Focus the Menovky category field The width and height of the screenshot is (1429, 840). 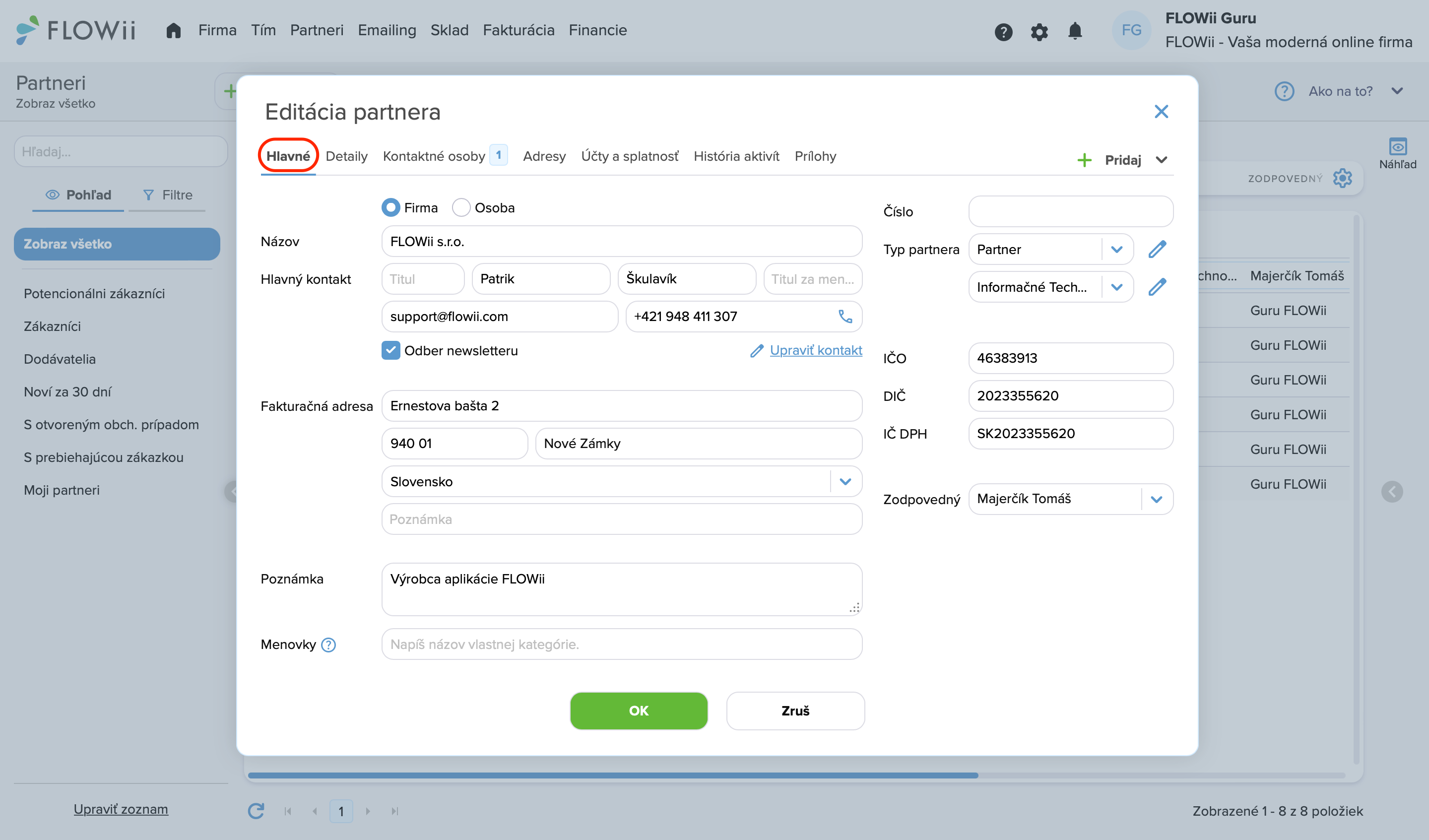pos(622,645)
